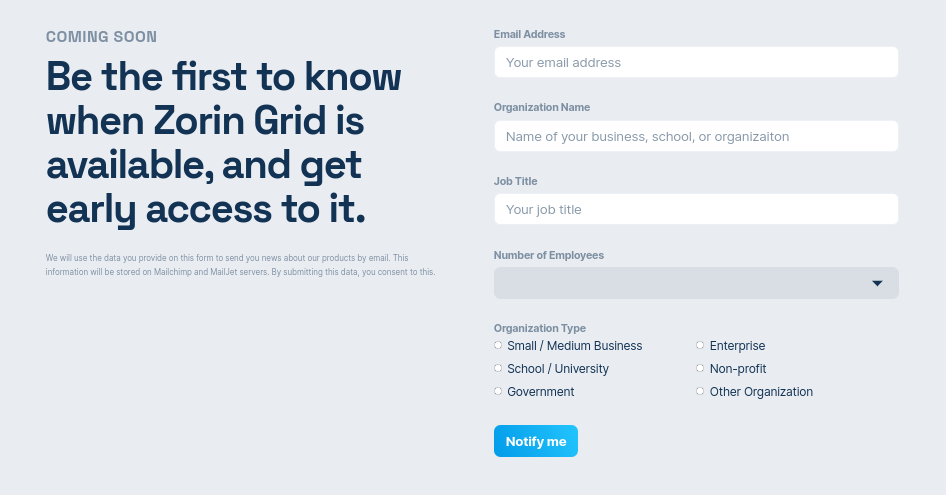The width and height of the screenshot is (946, 495).
Task: Select Small / Medium Business radio option
Action: click(498, 345)
